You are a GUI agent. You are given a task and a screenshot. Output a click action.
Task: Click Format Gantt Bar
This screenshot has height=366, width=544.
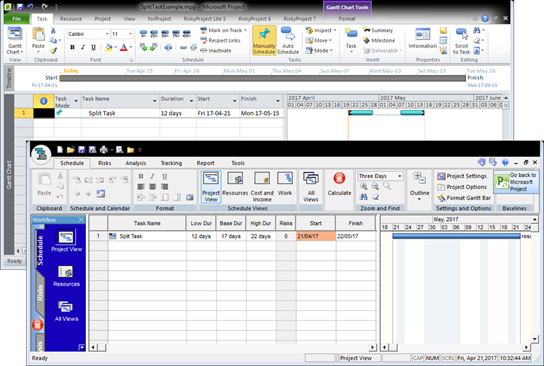click(x=464, y=198)
